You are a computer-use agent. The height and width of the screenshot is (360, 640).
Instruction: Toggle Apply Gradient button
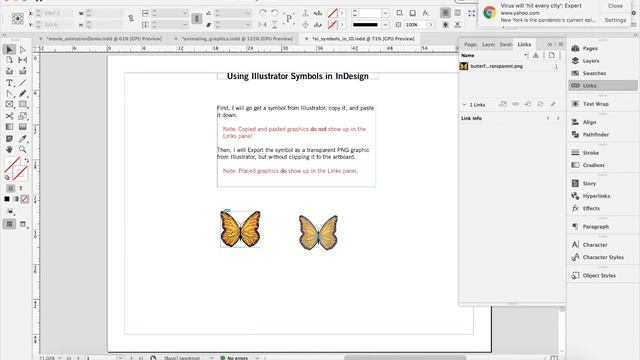pyautogui.click(x=16, y=199)
